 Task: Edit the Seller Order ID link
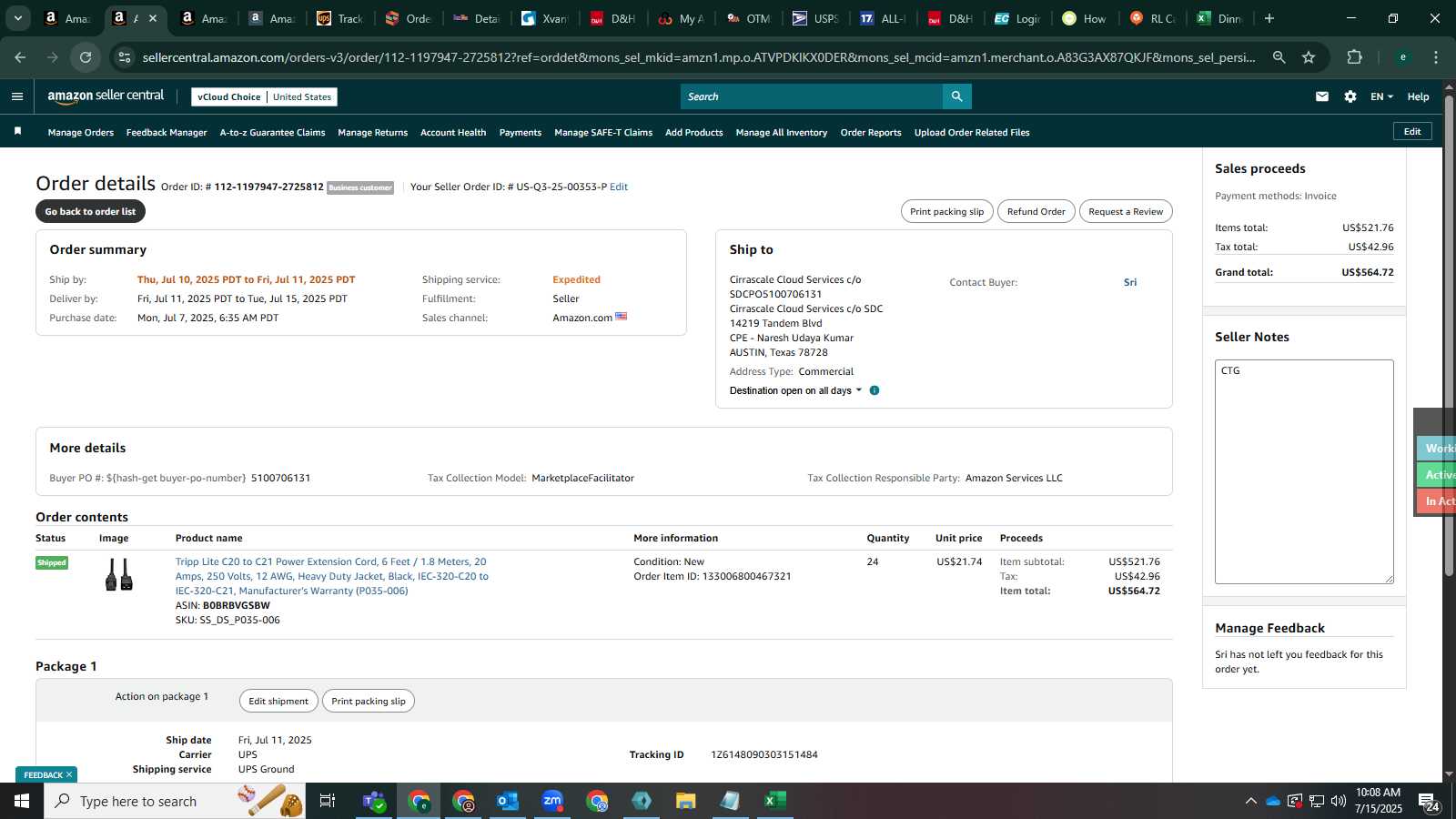point(619,187)
